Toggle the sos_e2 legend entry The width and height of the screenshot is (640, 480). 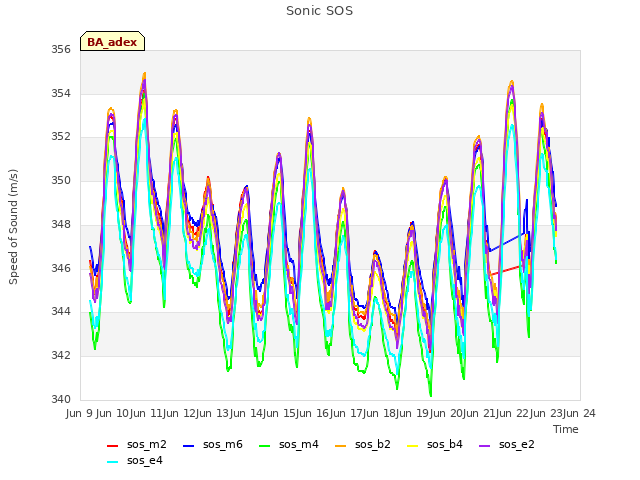[x=507, y=444]
